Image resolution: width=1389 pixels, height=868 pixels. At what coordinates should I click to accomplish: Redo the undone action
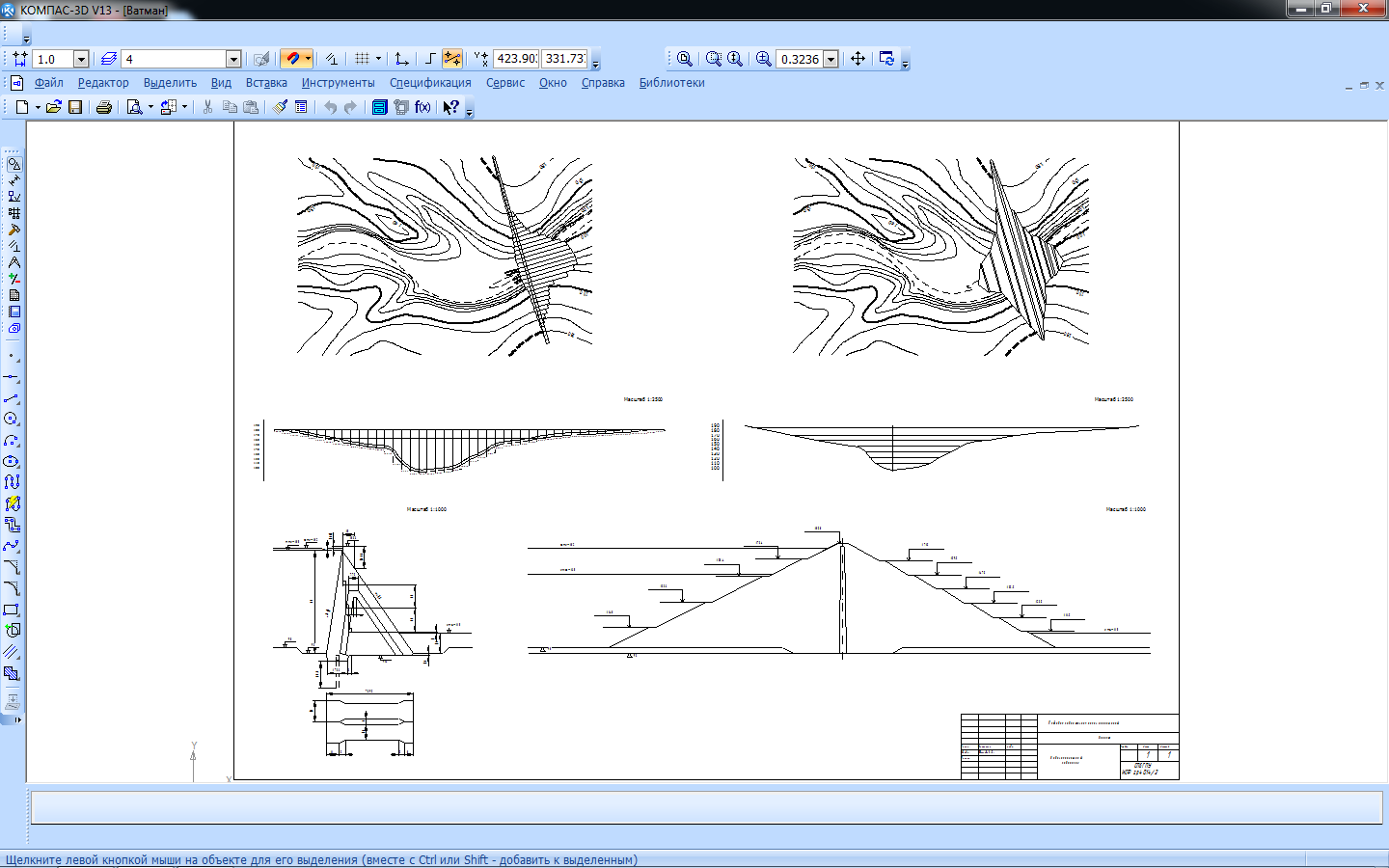[x=350, y=107]
